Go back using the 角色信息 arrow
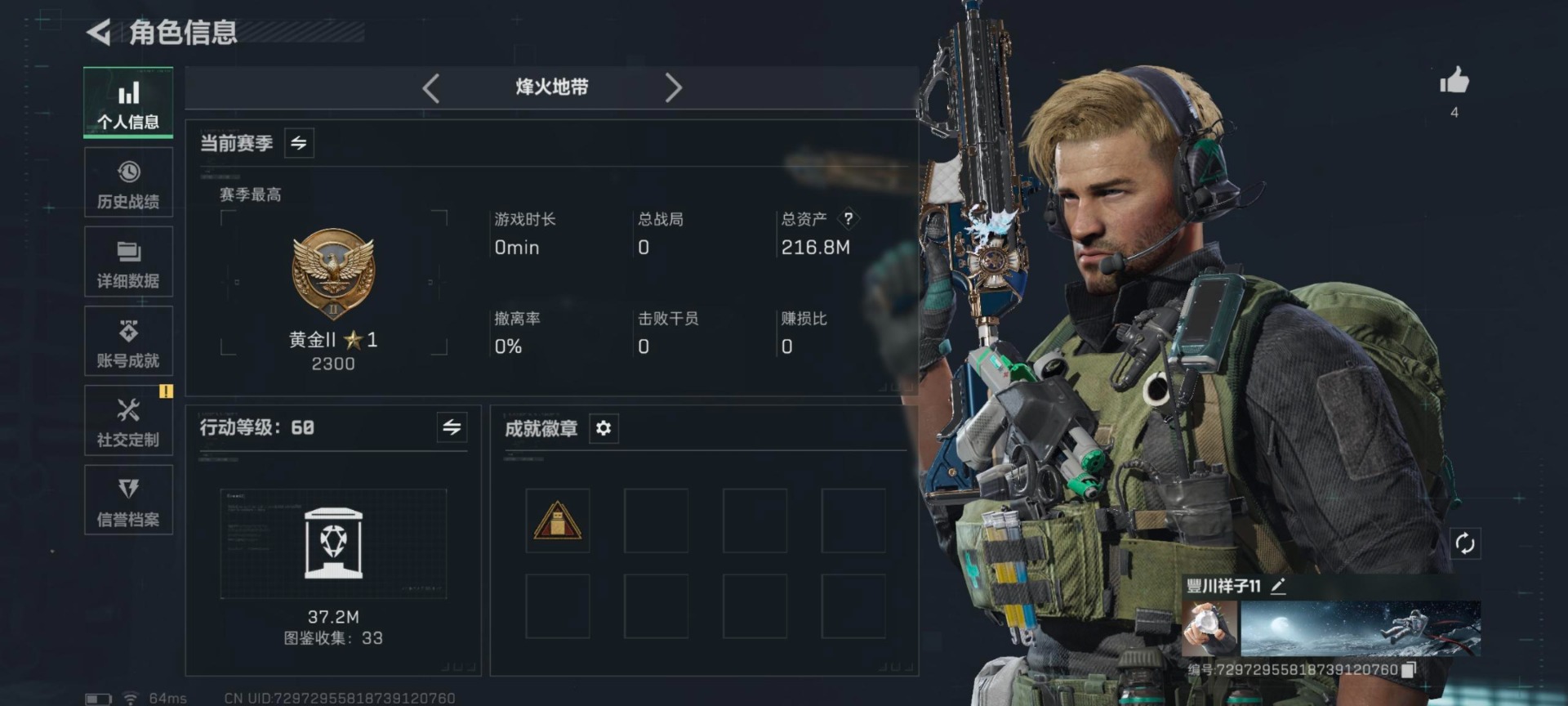 (x=99, y=33)
